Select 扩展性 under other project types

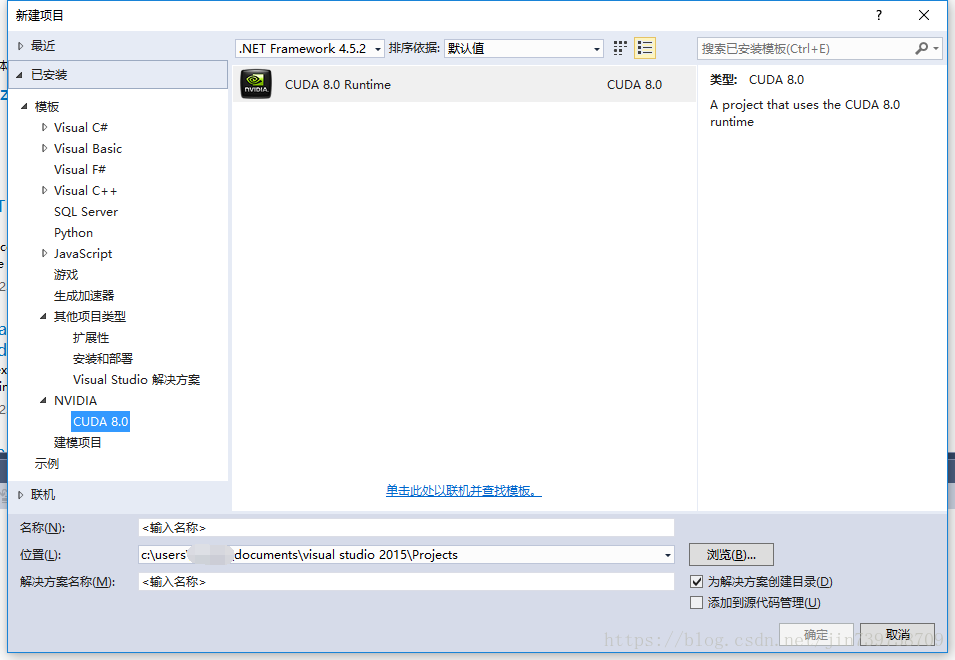(91, 338)
